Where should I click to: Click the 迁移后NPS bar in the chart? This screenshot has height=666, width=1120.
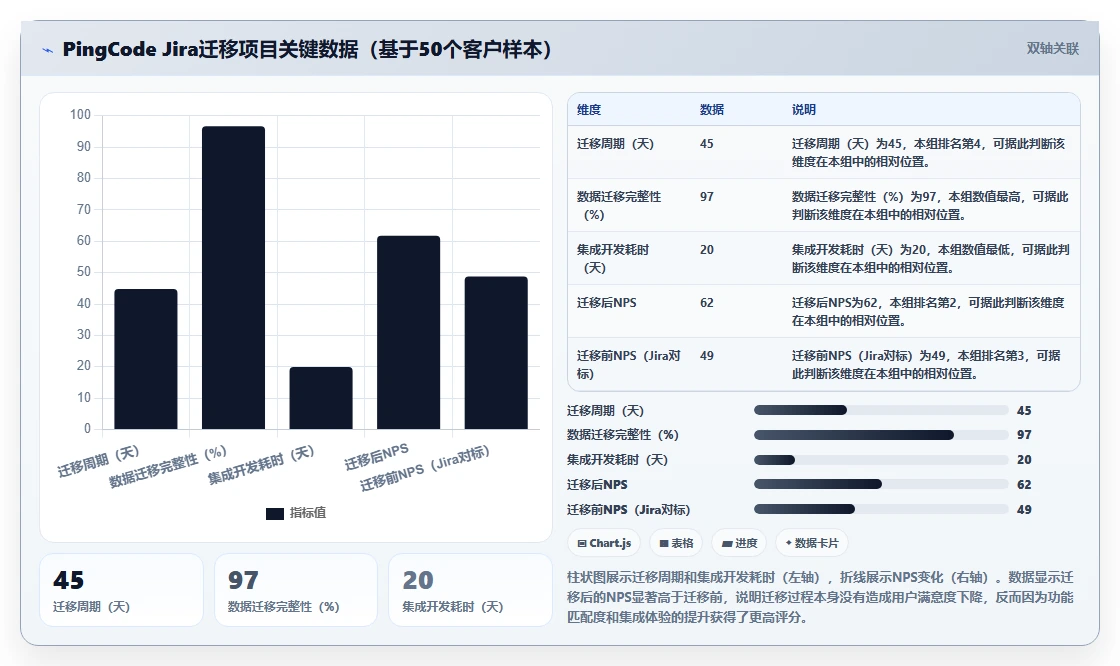click(409, 332)
